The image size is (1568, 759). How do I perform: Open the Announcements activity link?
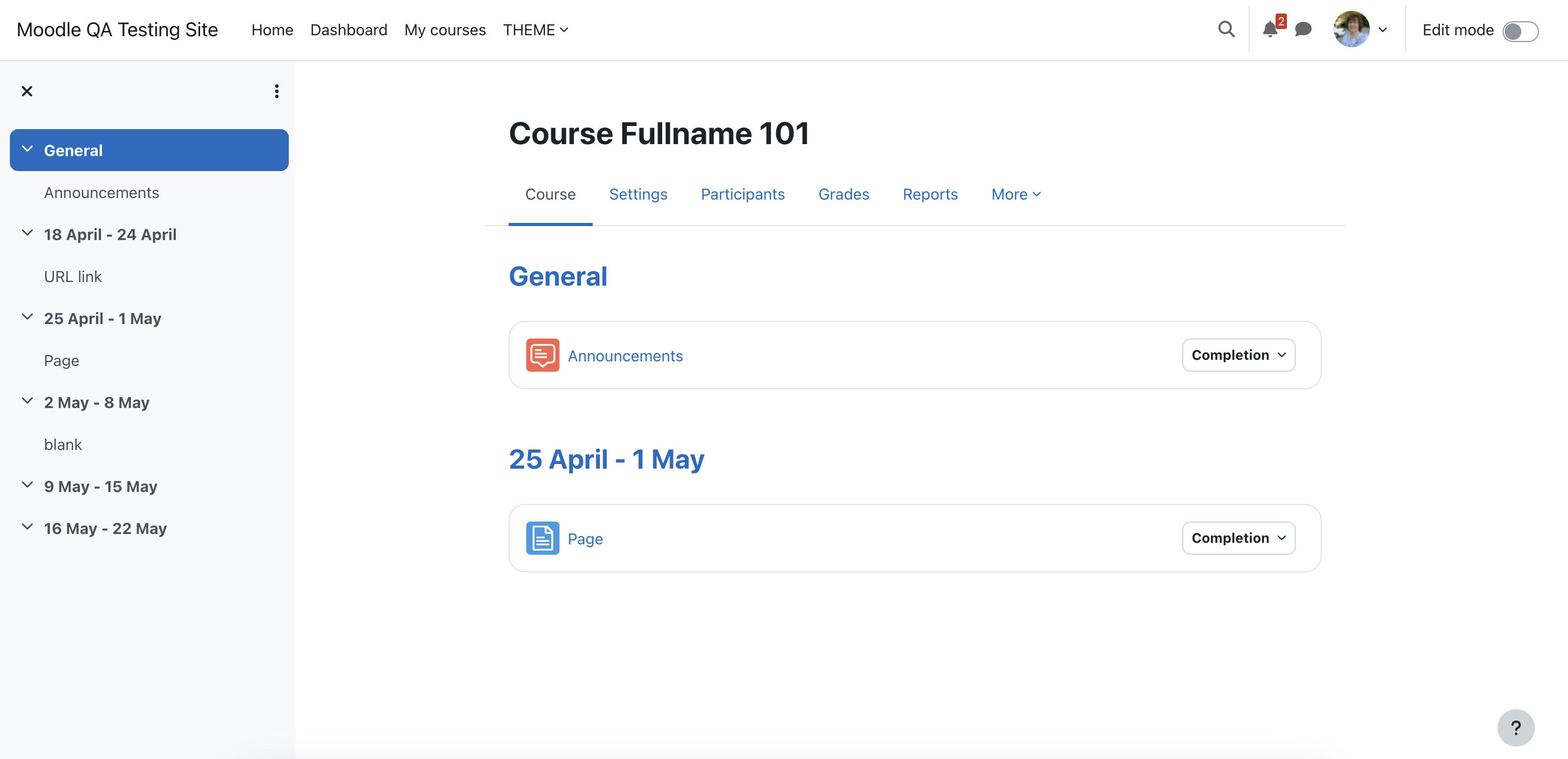click(625, 356)
